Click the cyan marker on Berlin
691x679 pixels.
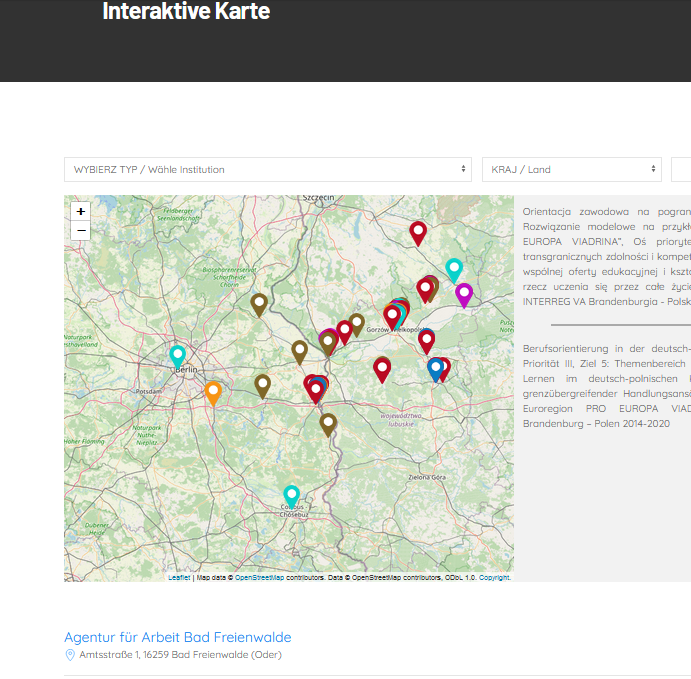[x=178, y=354]
